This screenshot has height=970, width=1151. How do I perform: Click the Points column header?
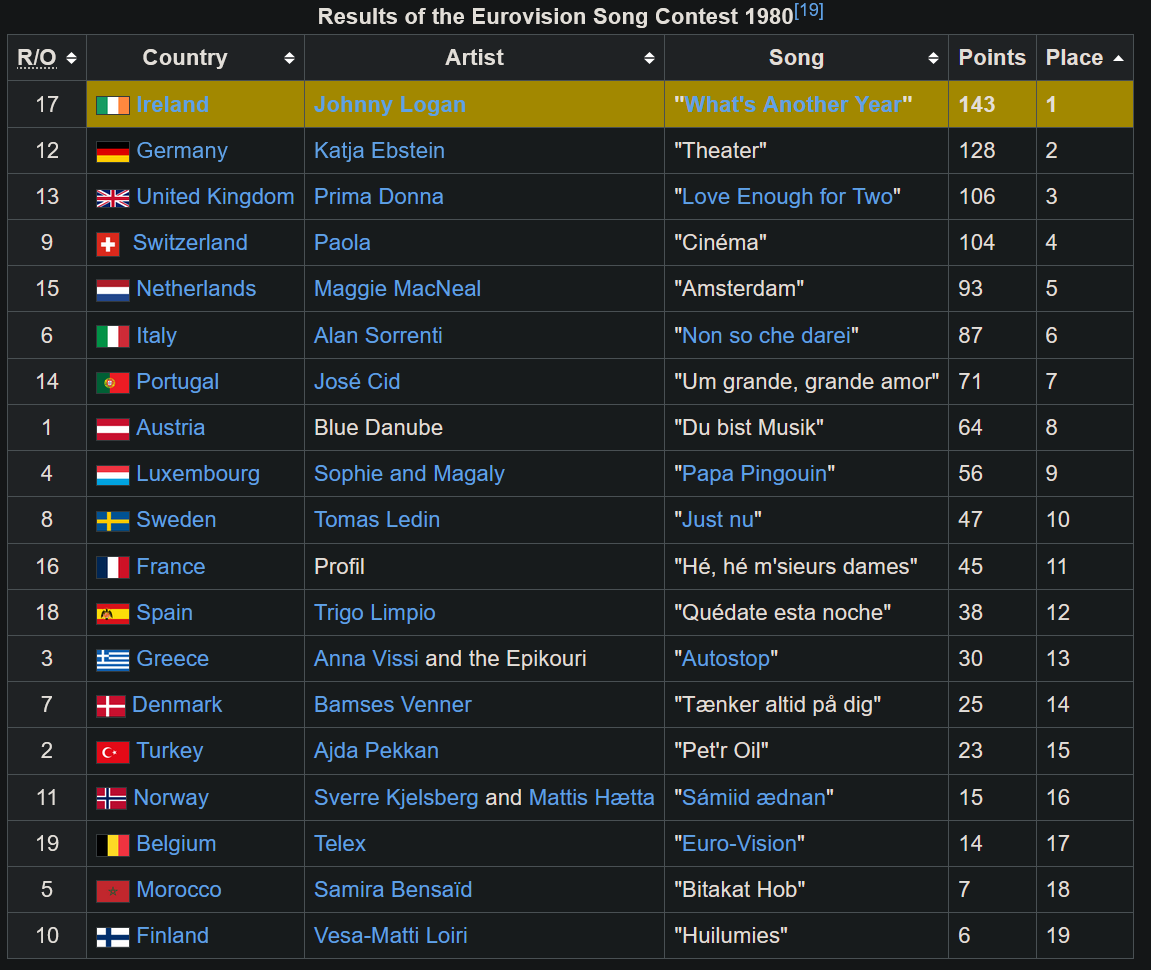[991, 58]
